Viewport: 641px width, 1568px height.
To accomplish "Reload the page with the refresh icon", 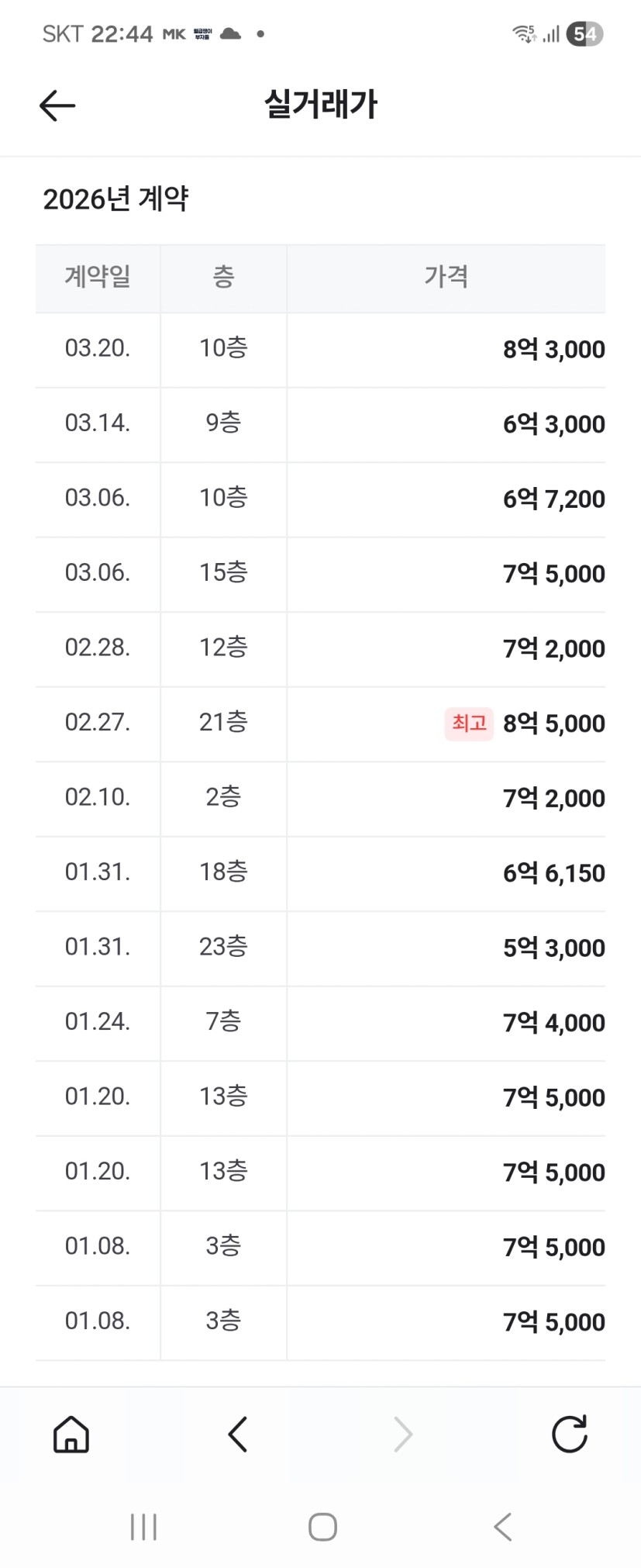I will [569, 1434].
